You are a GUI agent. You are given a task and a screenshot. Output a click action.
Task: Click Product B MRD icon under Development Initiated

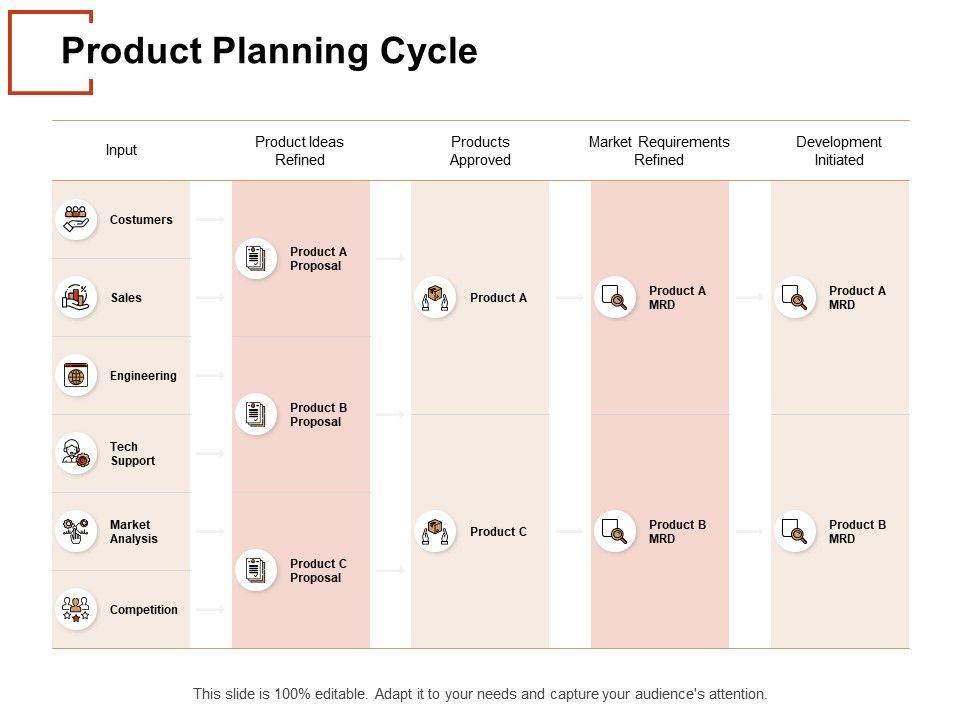tap(795, 531)
